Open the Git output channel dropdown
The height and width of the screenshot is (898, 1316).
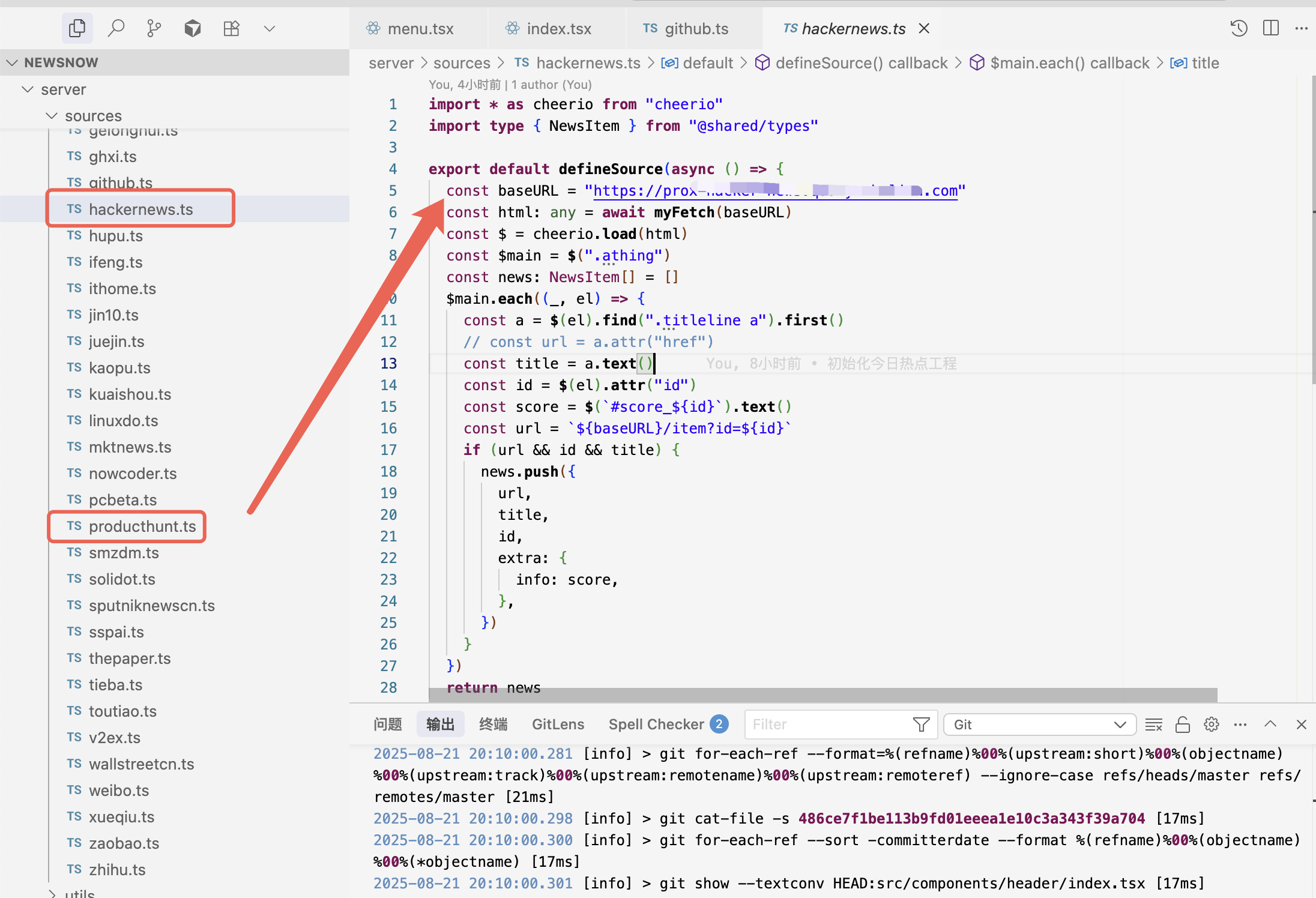tap(1040, 725)
